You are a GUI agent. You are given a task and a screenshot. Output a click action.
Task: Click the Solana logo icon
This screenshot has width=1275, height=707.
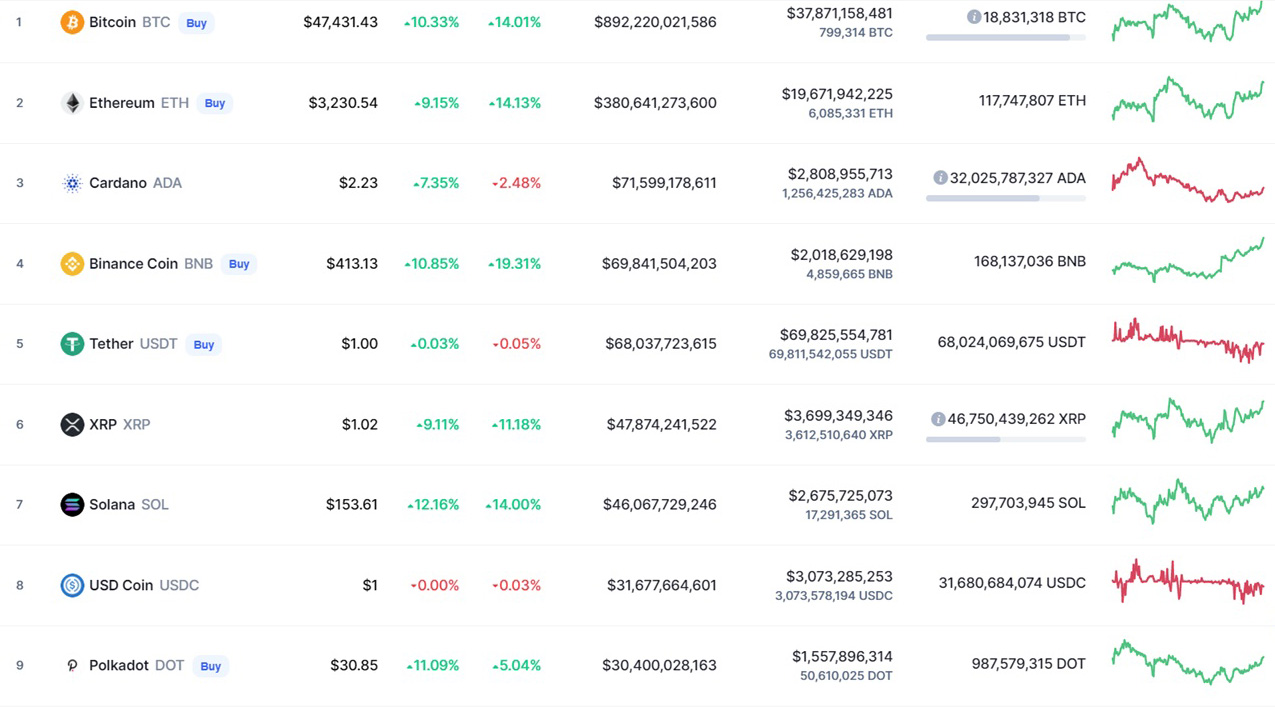click(72, 505)
